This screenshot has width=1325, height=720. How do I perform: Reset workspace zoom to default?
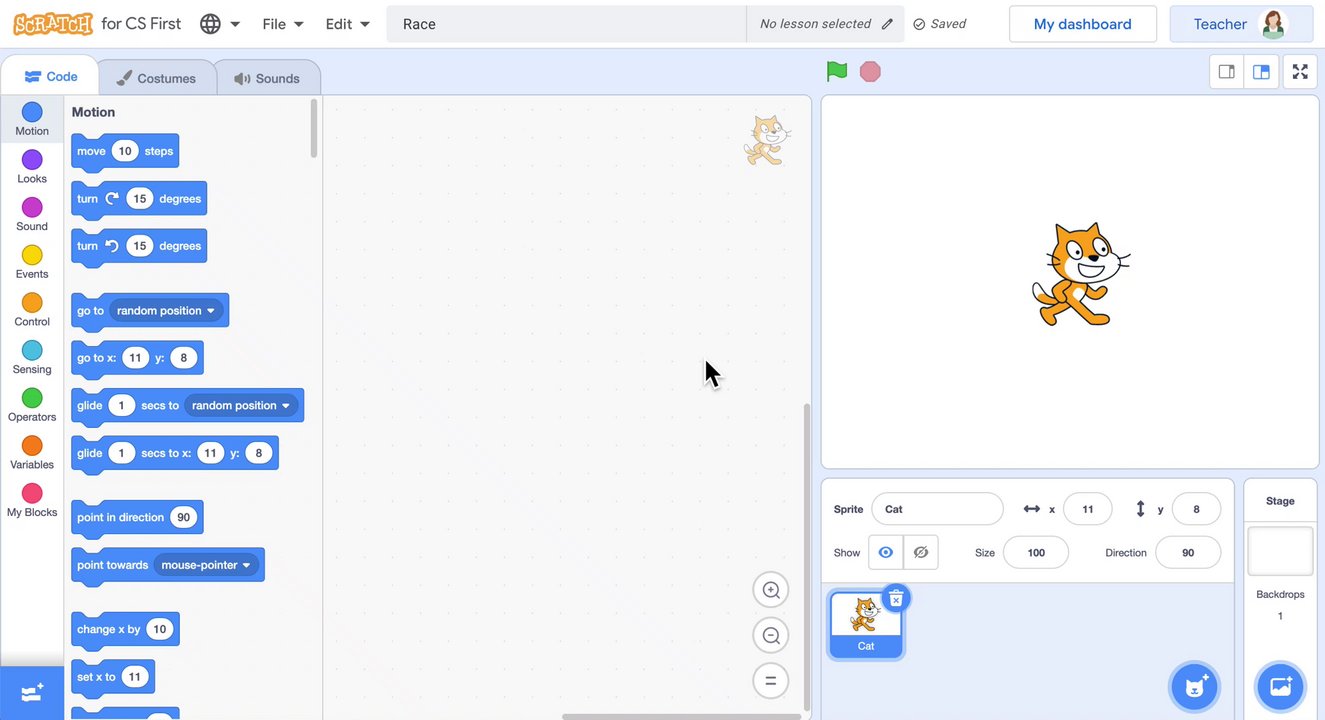[x=771, y=681]
